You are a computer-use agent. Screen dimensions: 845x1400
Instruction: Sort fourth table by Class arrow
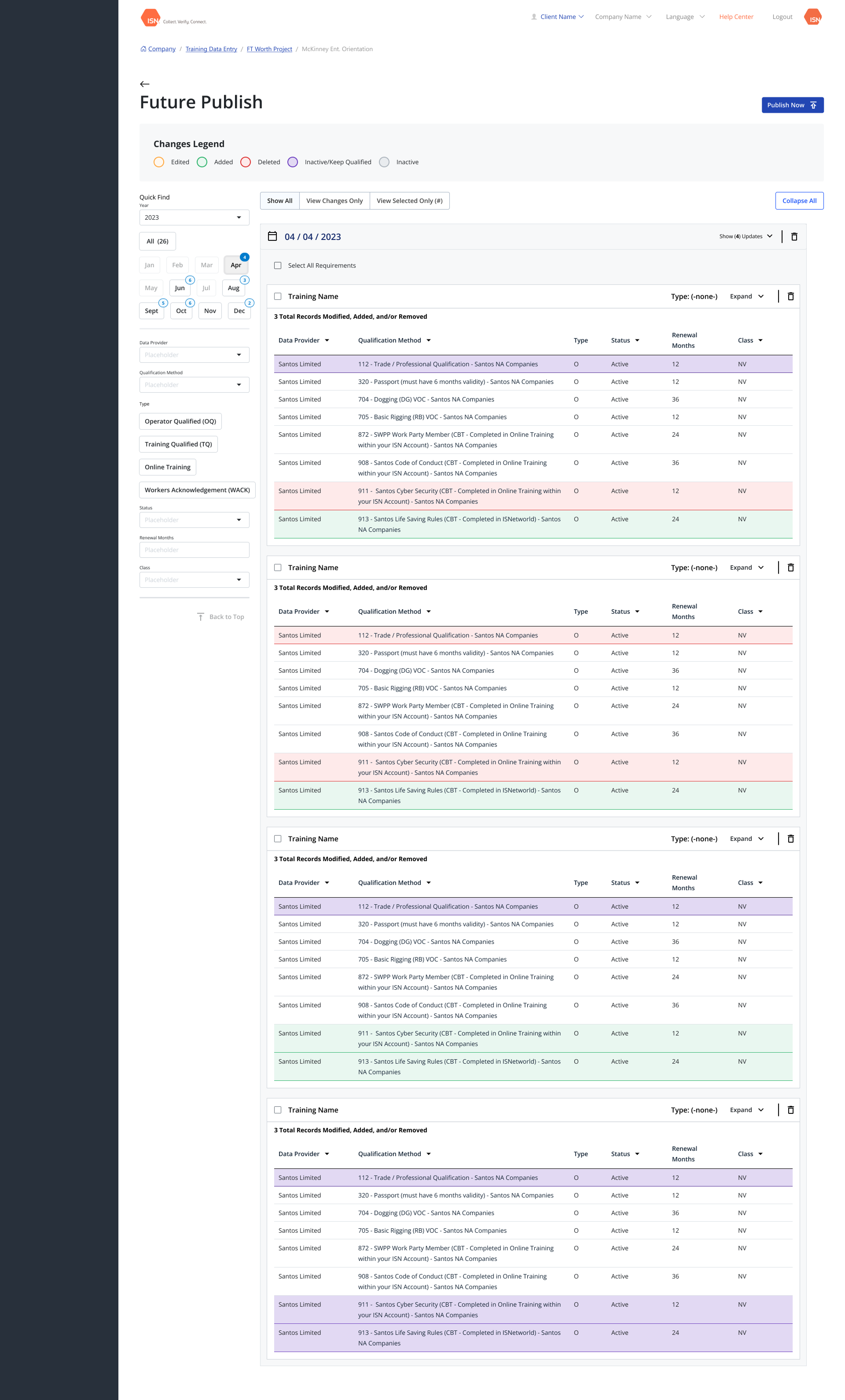coord(760,1153)
